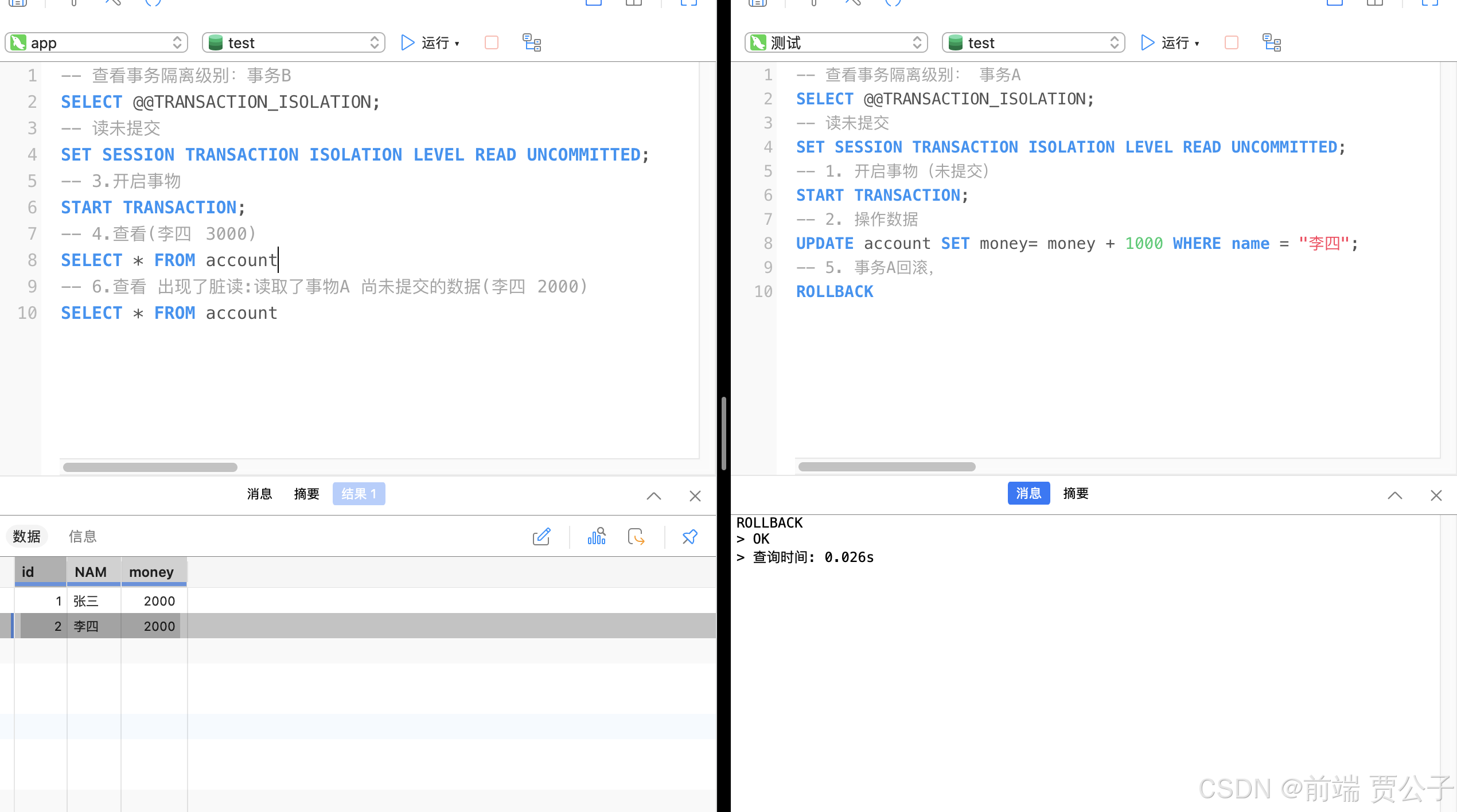Switch to the 摘要 tab in left results
This screenshot has width=1457, height=812.
(x=306, y=494)
